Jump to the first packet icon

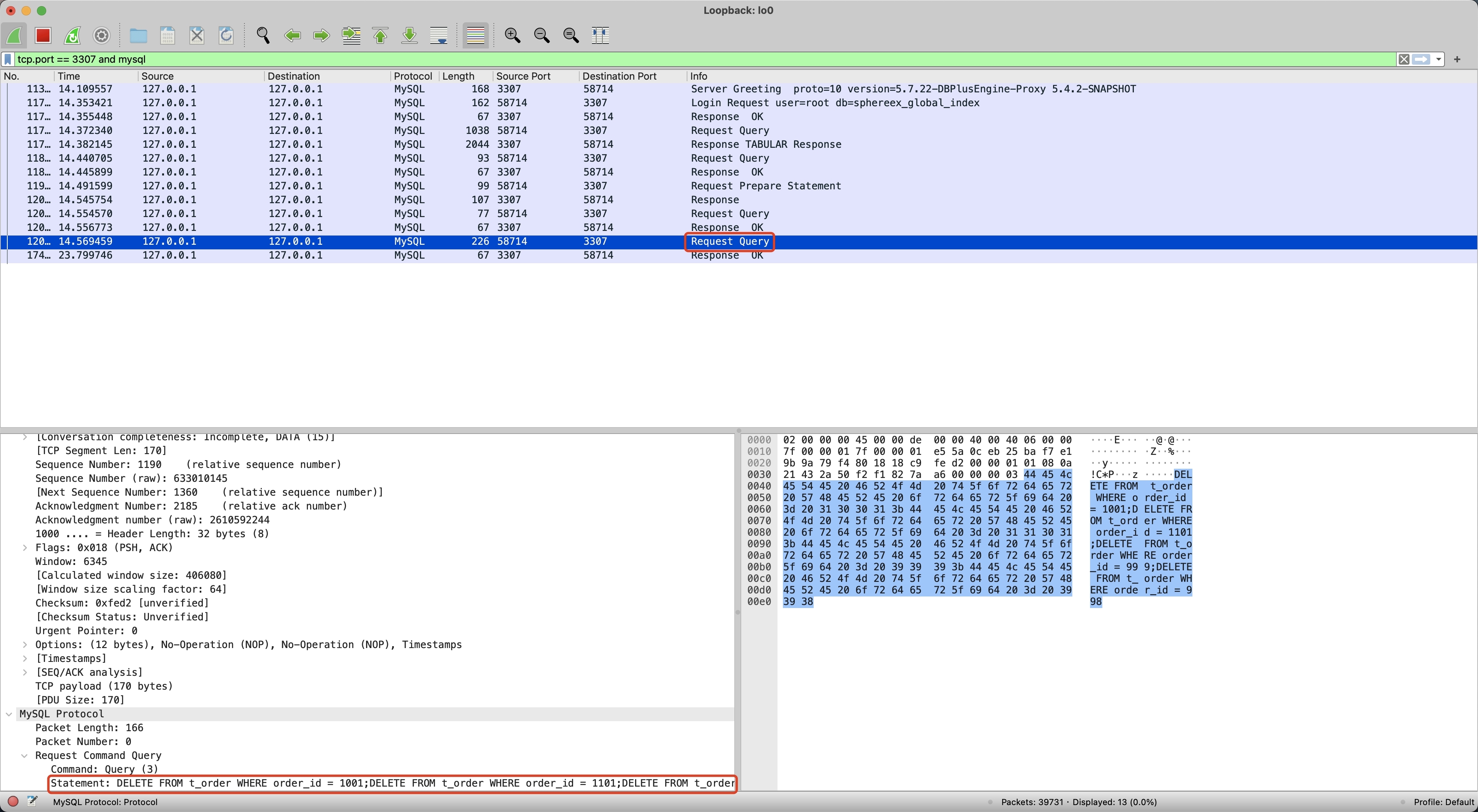coord(380,35)
